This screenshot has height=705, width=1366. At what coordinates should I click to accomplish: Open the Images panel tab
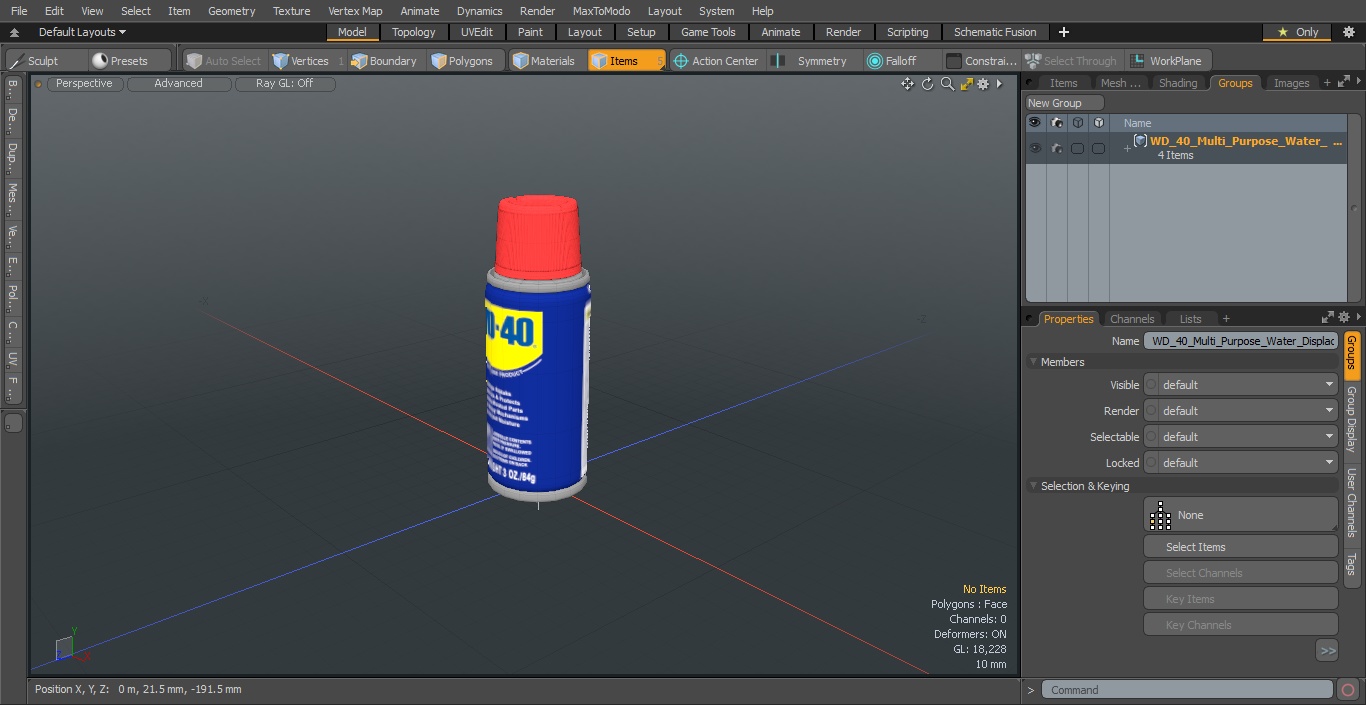pyautogui.click(x=1291, y=83)
